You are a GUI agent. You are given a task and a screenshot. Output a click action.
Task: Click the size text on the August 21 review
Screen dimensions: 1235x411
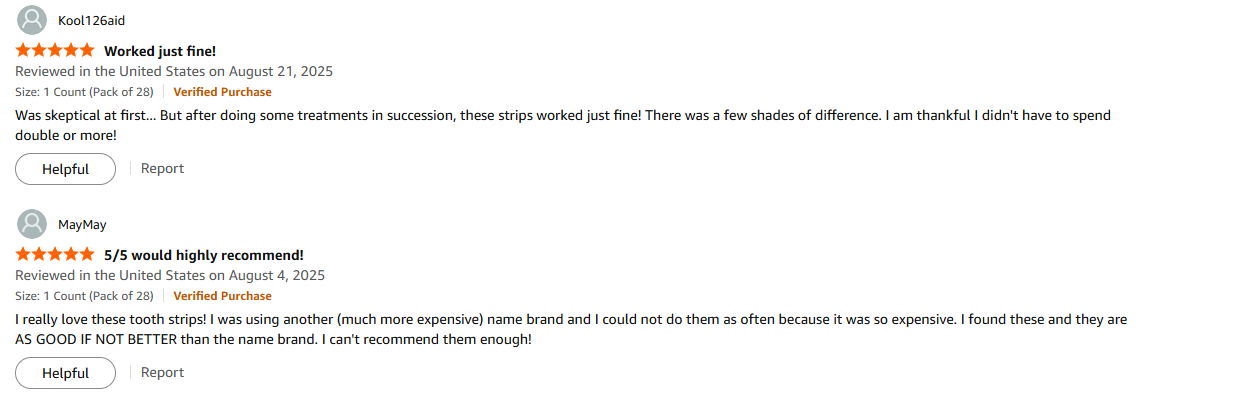point(84,92)
